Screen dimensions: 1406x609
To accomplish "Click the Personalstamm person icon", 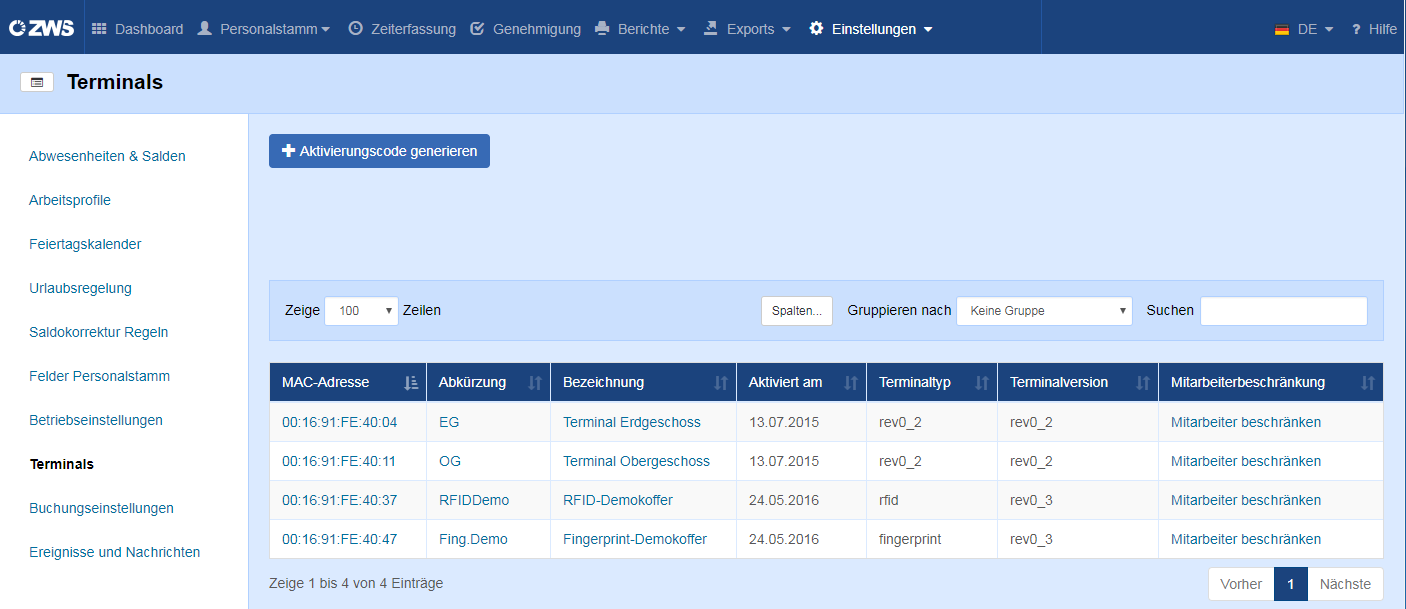I will pyautogui.click(x=205, y=29).
